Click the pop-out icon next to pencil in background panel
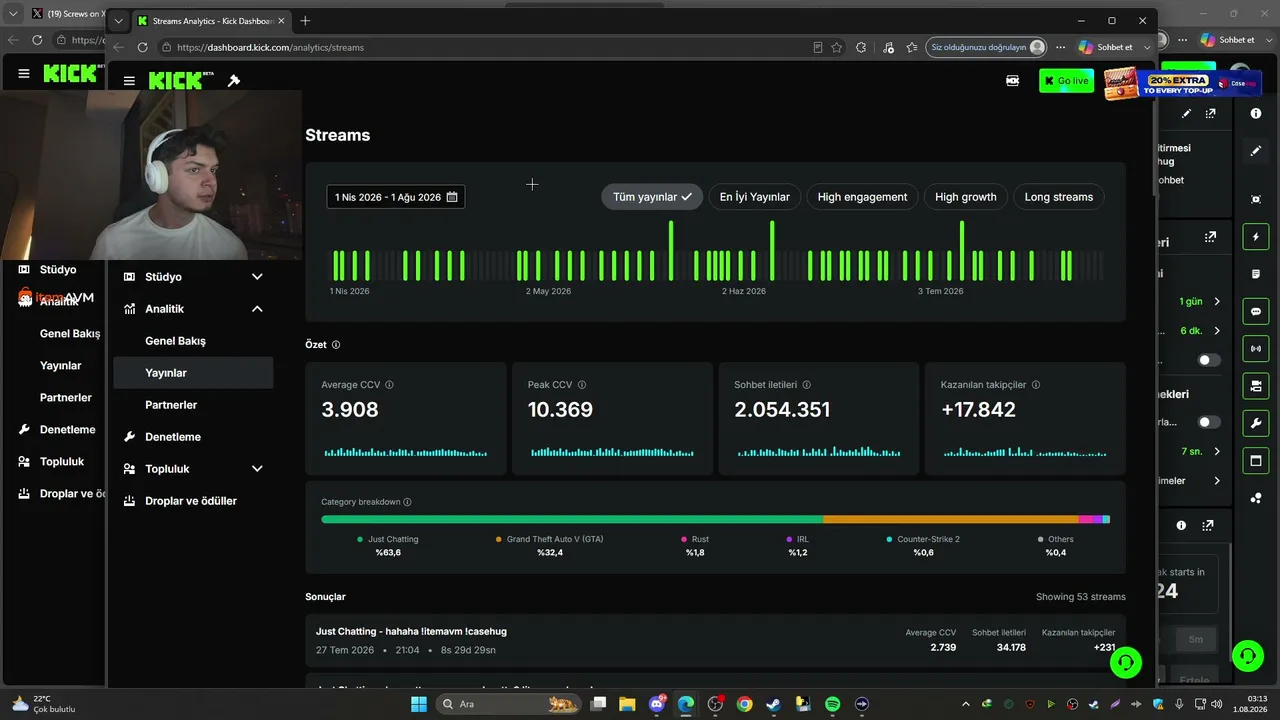Image resolution: width=1280 pixels, height=720 pixels. point(1210,114)
